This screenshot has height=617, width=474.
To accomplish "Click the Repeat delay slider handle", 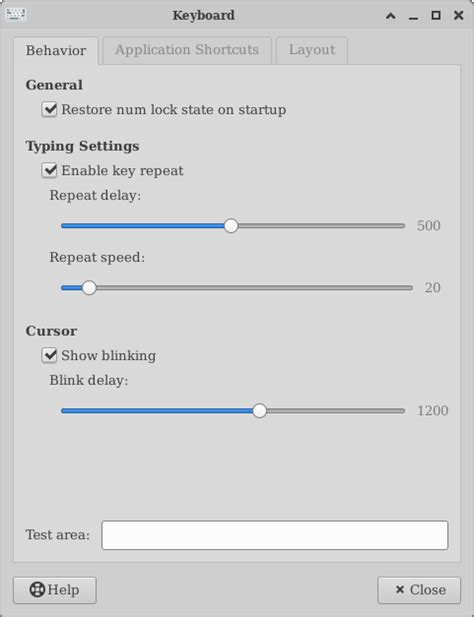I will pos(231,226).
